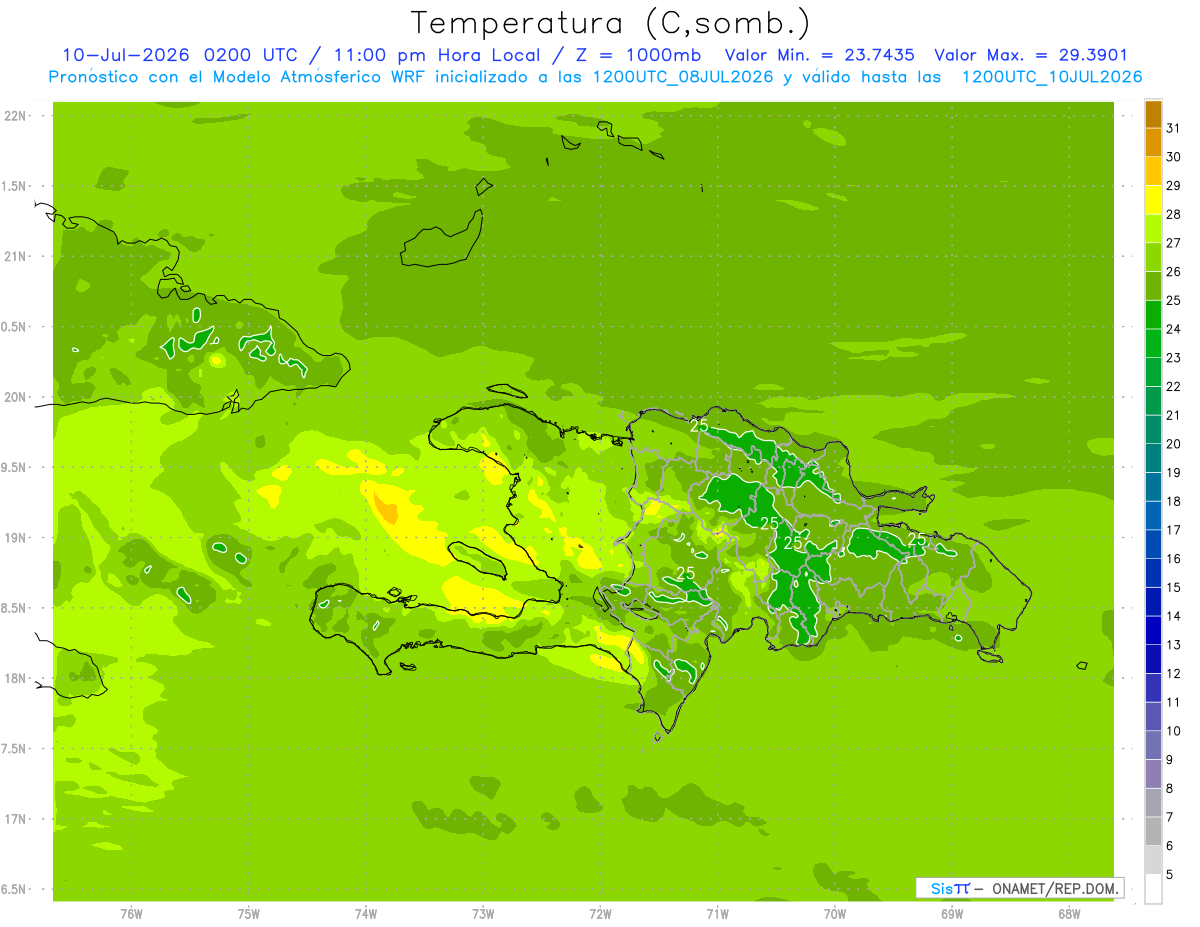Click the legend value '5'

pos(1171,875)
